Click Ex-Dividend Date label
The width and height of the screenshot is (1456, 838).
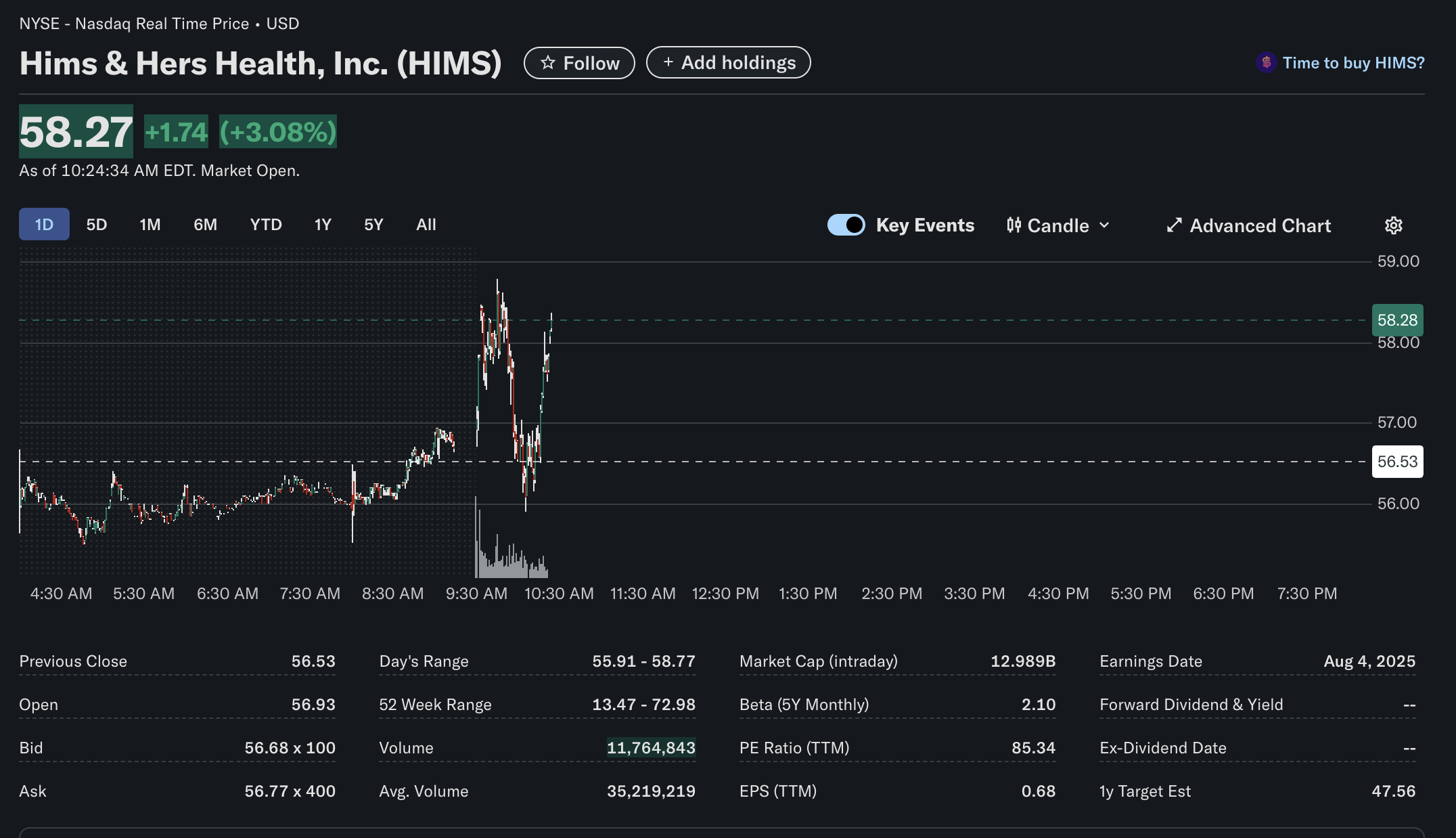pyautogui.click(x=1162, y=748)
